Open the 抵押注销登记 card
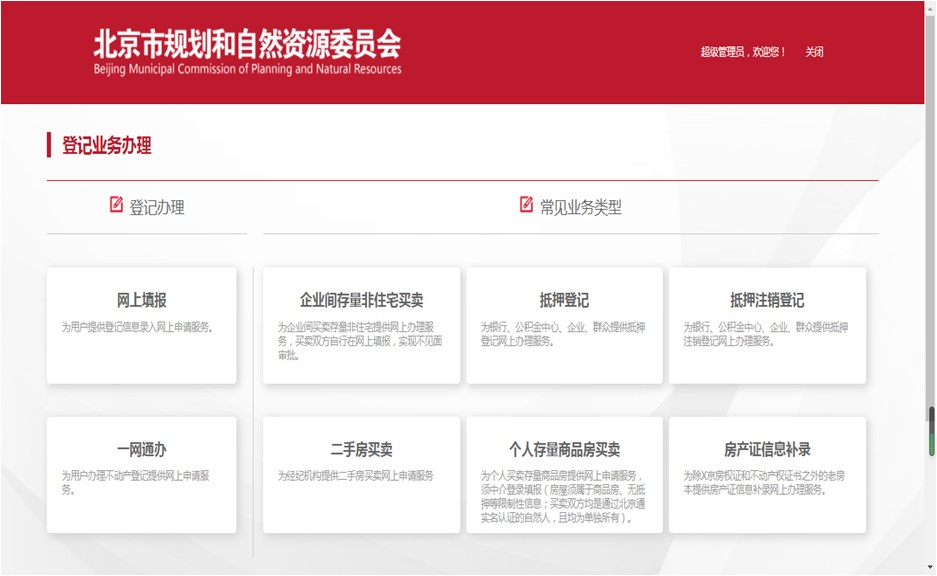The height and width of the screenshot is (576, 937). tap(767, 326)
